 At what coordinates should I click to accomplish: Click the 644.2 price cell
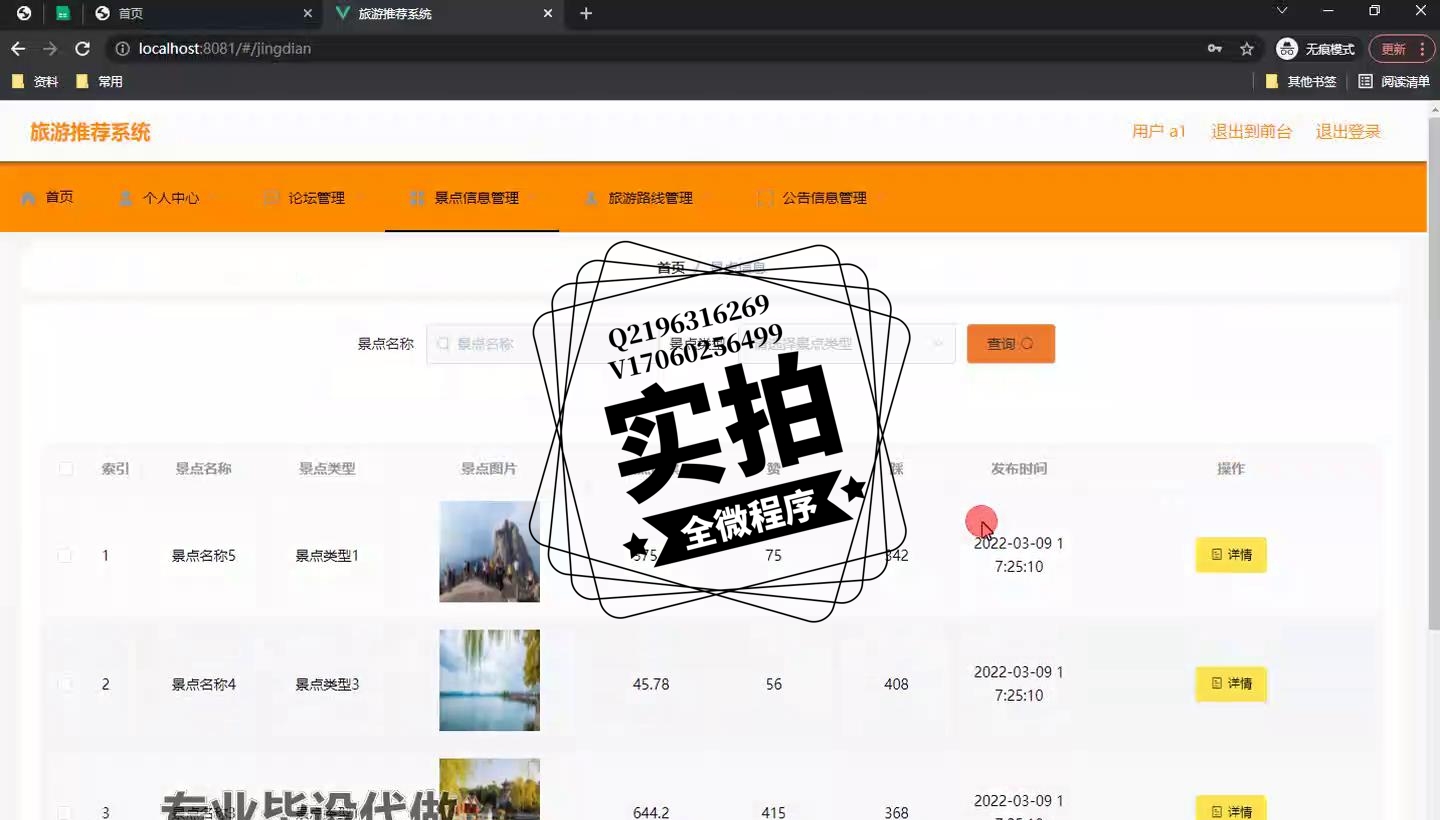[x=651, y=813]
